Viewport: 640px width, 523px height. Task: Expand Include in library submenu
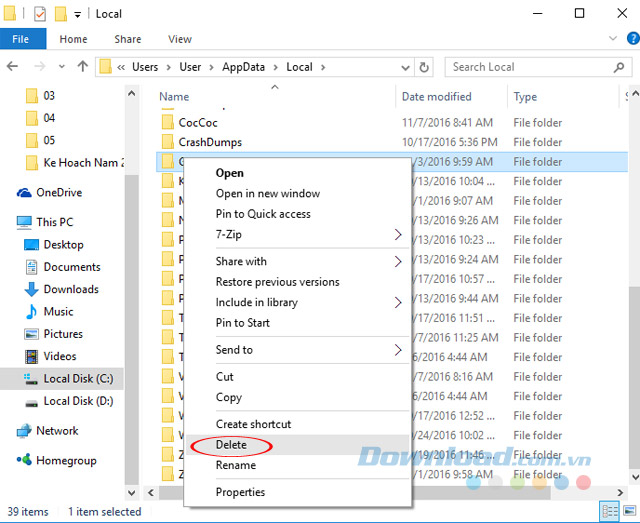pos(297,303)
